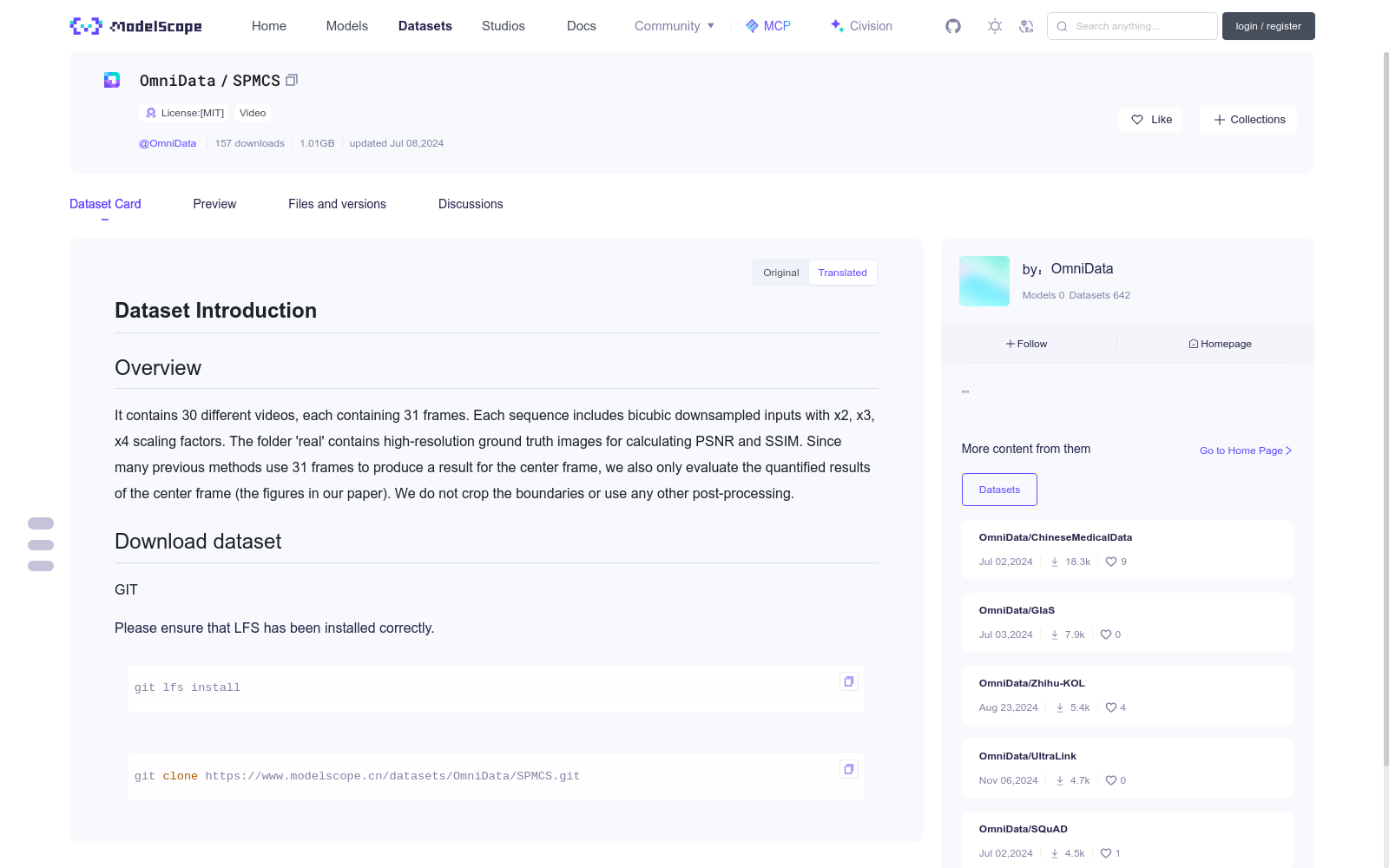
Task: Visit the OmniData Homepage
Action: click(1220, 344)
